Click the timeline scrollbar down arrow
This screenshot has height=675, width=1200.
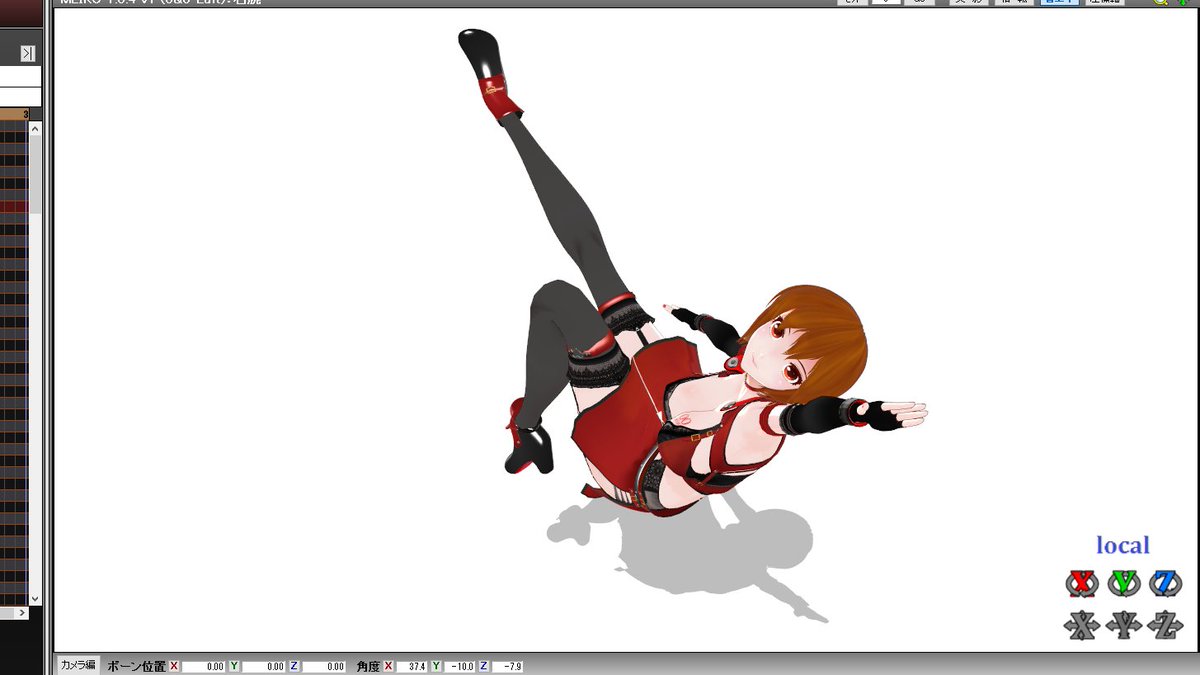pyautogui.click(x=35, y=598)
